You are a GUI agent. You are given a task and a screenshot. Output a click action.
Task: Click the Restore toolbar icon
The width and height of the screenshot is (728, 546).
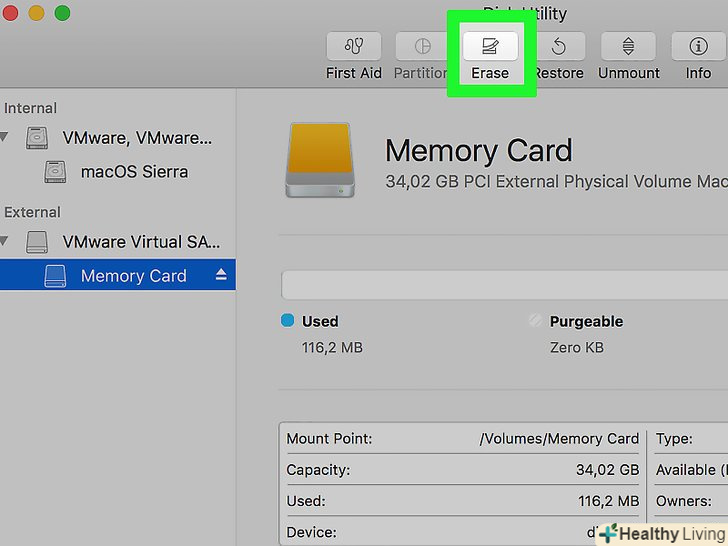point(558,46)
